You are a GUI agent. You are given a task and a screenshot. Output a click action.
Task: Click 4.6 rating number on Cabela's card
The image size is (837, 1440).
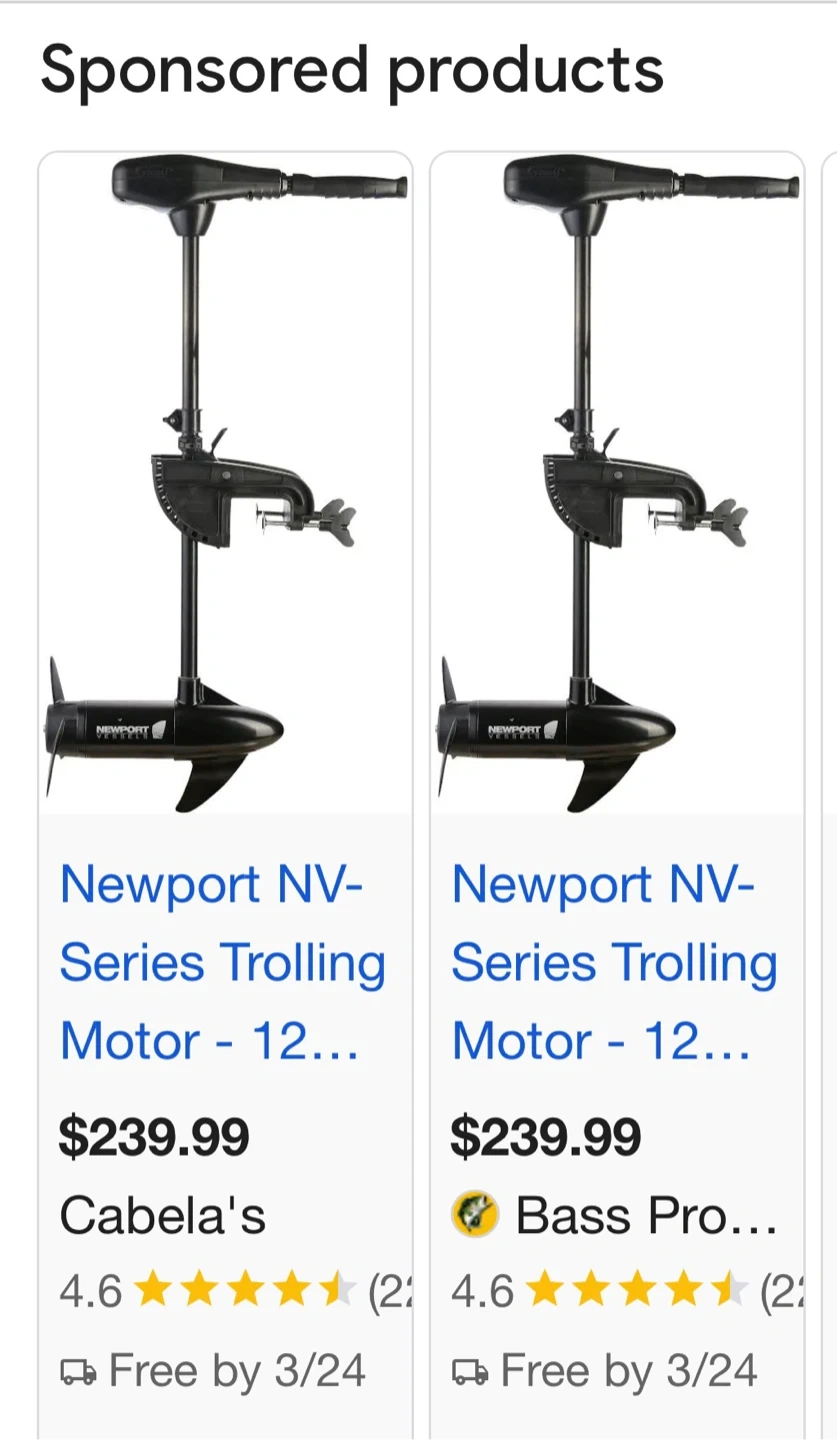91,1292
